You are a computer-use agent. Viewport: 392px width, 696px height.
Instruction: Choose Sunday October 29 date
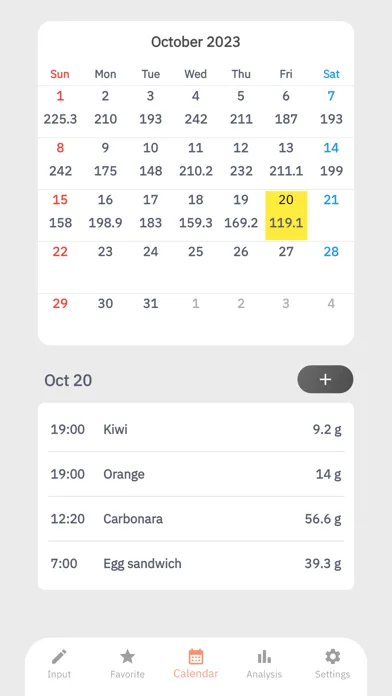60,319
